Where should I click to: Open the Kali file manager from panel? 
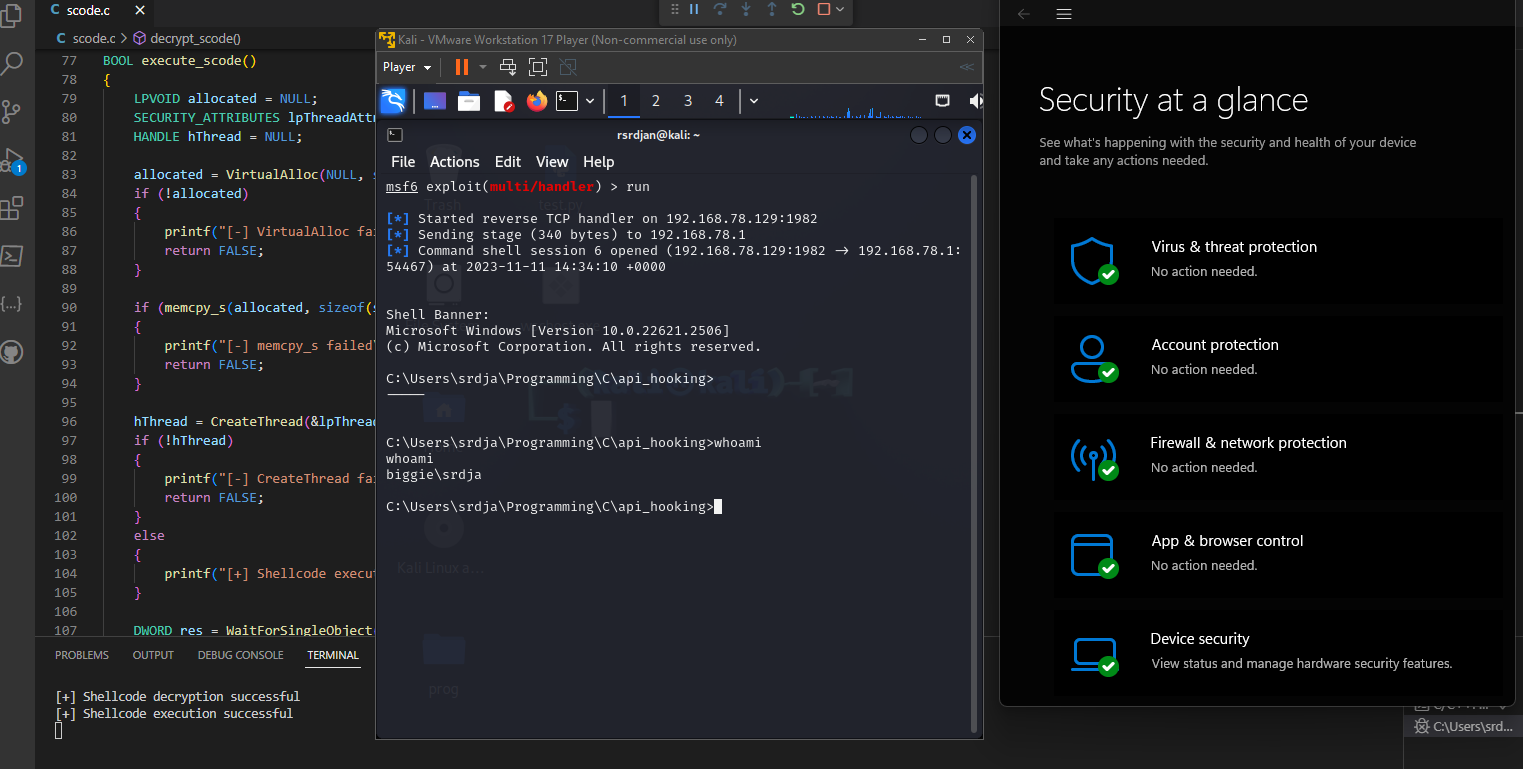click(469, 100)
